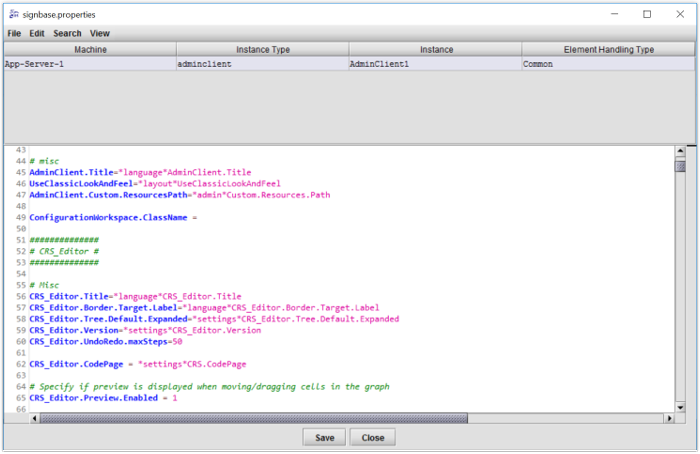Click the horizontal scrollbar left arrow
This screenshot has height=454, width=700.
(x=34, y=418)
